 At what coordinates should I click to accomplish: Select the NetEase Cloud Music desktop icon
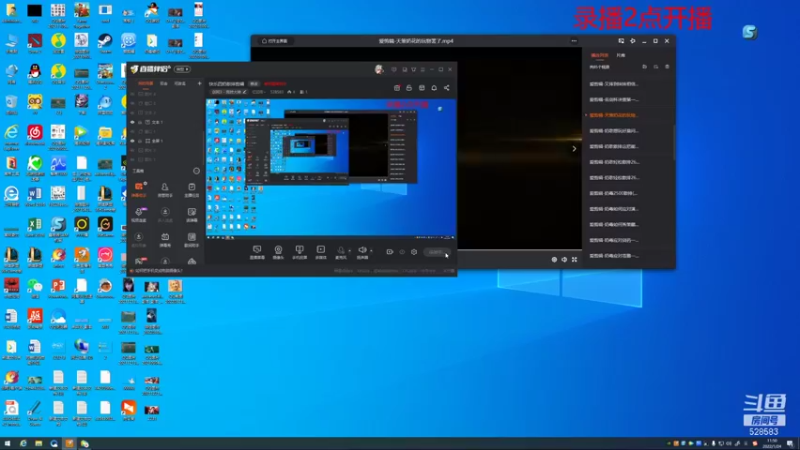(x=35, y=135)
